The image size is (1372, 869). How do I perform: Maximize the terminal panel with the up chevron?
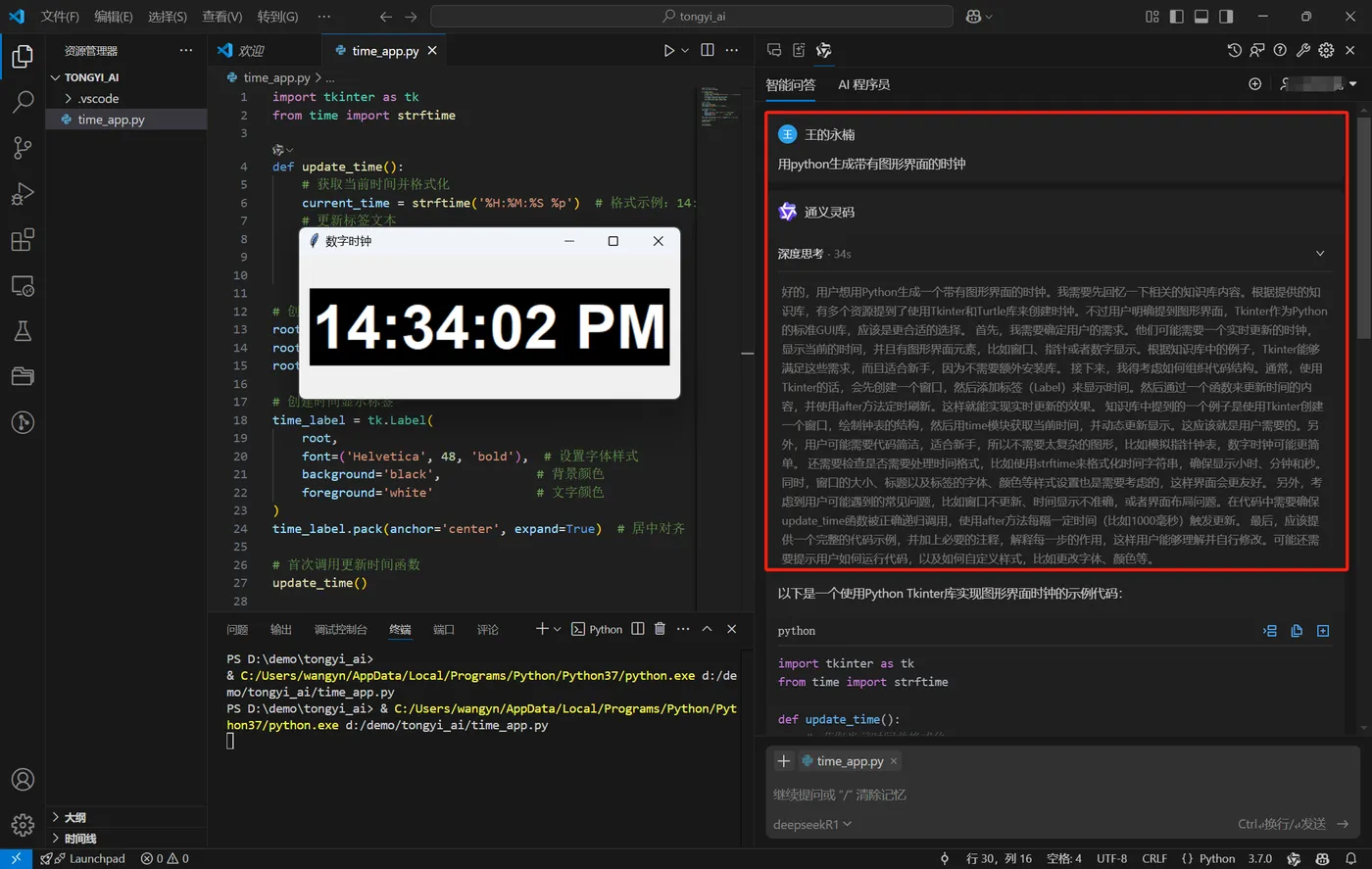click(x=707, y=629)
